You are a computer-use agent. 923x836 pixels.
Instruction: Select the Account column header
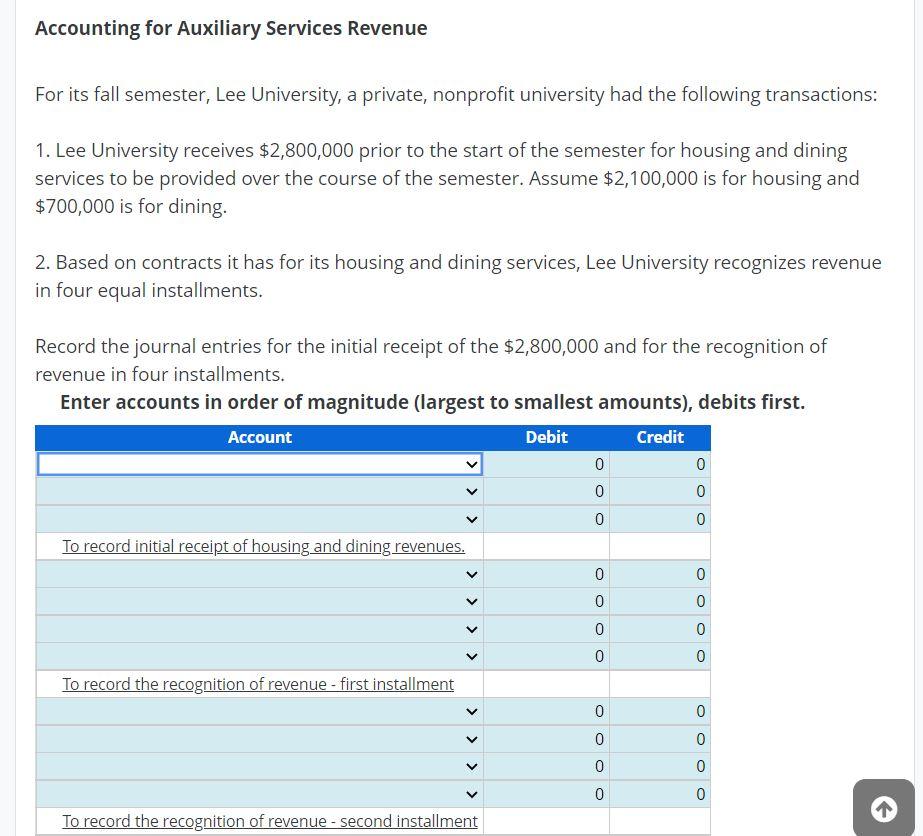tap(259, 437)
